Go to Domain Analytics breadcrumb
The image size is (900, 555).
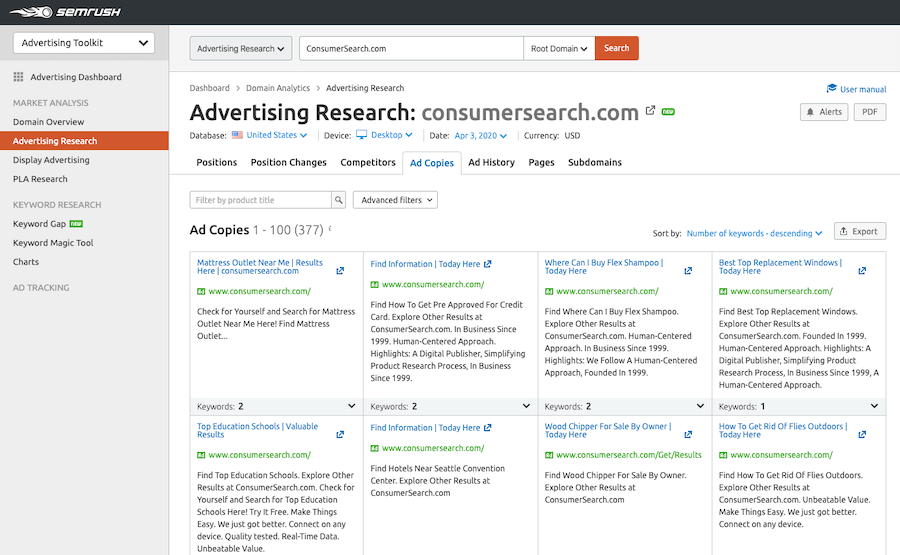pos(278,88)
